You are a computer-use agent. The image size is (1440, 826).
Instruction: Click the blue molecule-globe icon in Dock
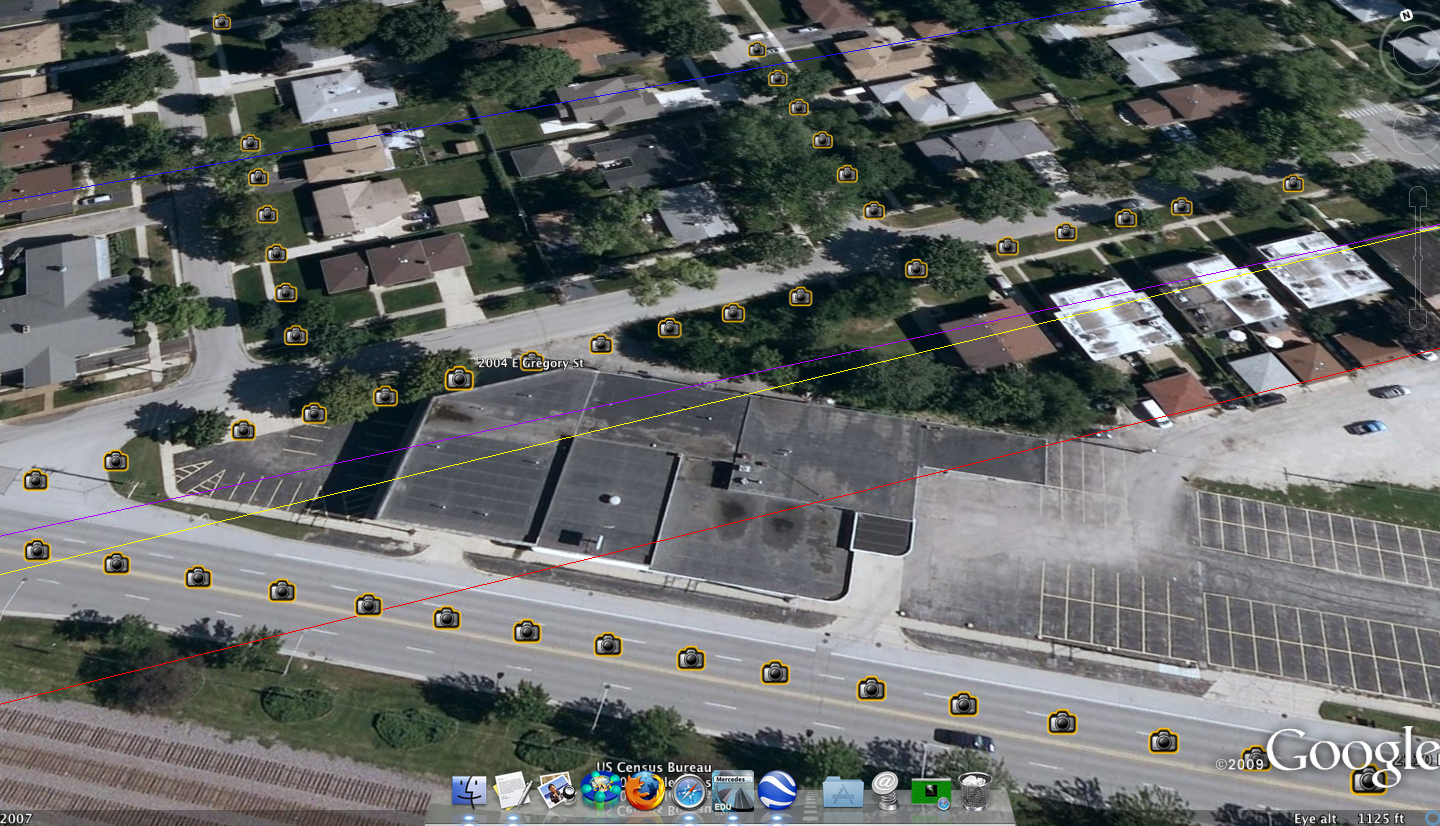601,790
